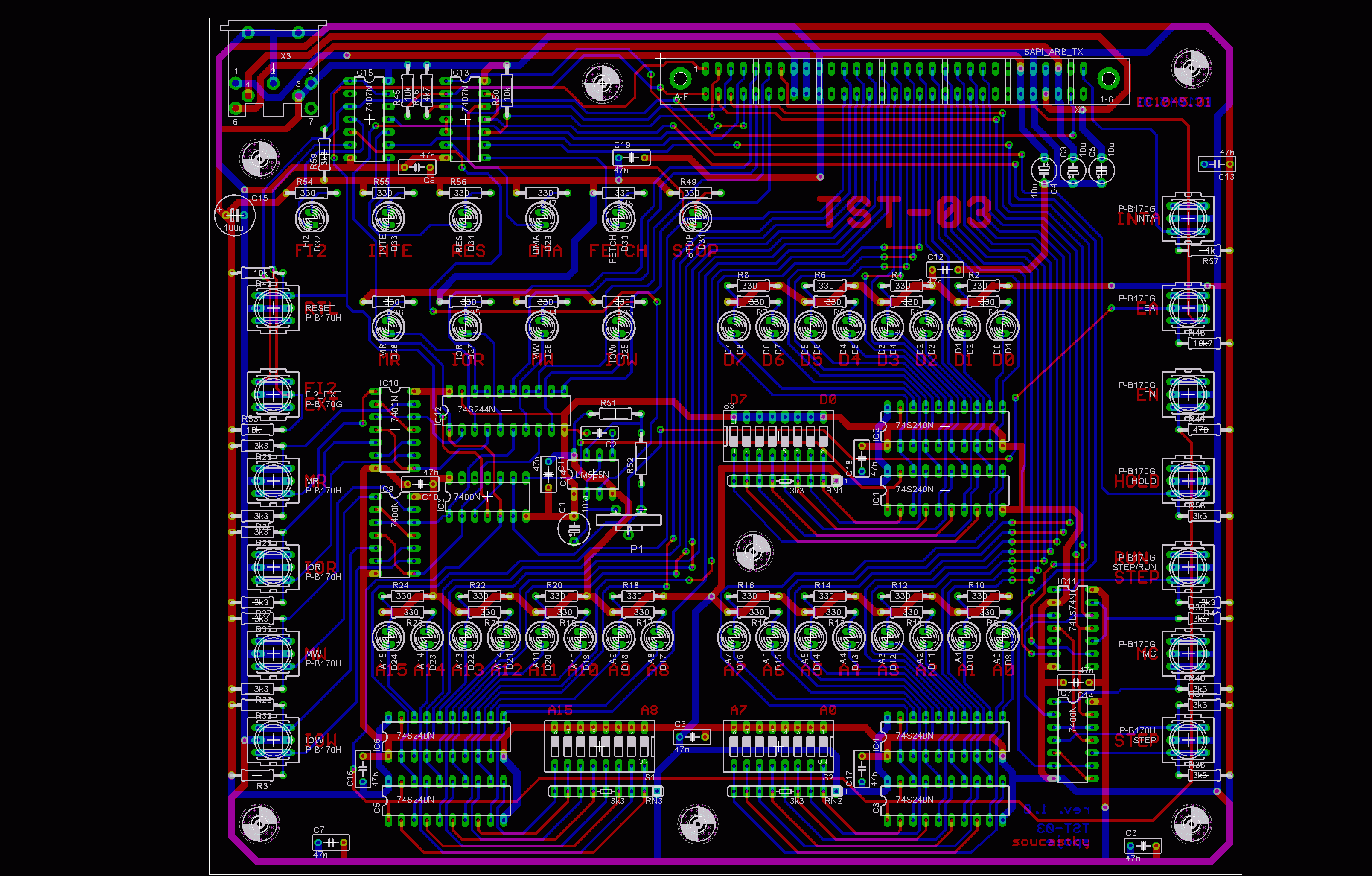
Task: Select the IC9 7400N chip
Action: pyautogui.click(x=395, y=534)
